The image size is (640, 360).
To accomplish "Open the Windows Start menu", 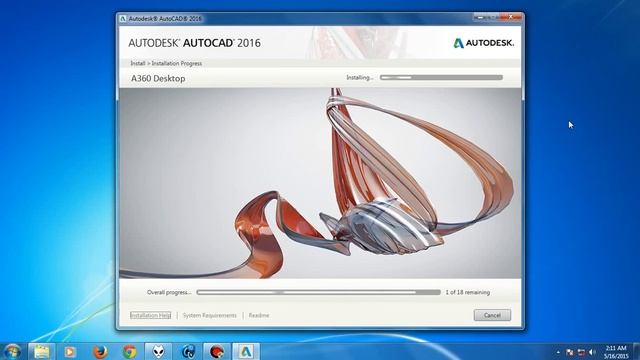I will 12,351.
